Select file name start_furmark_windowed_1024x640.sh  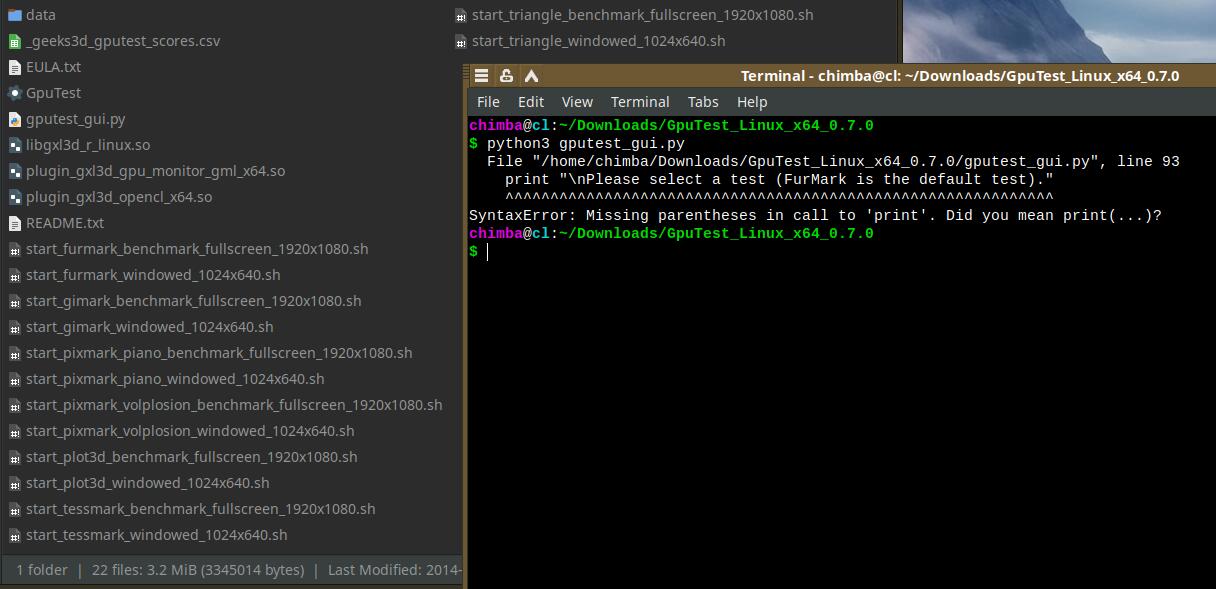[x=153, y=275]
